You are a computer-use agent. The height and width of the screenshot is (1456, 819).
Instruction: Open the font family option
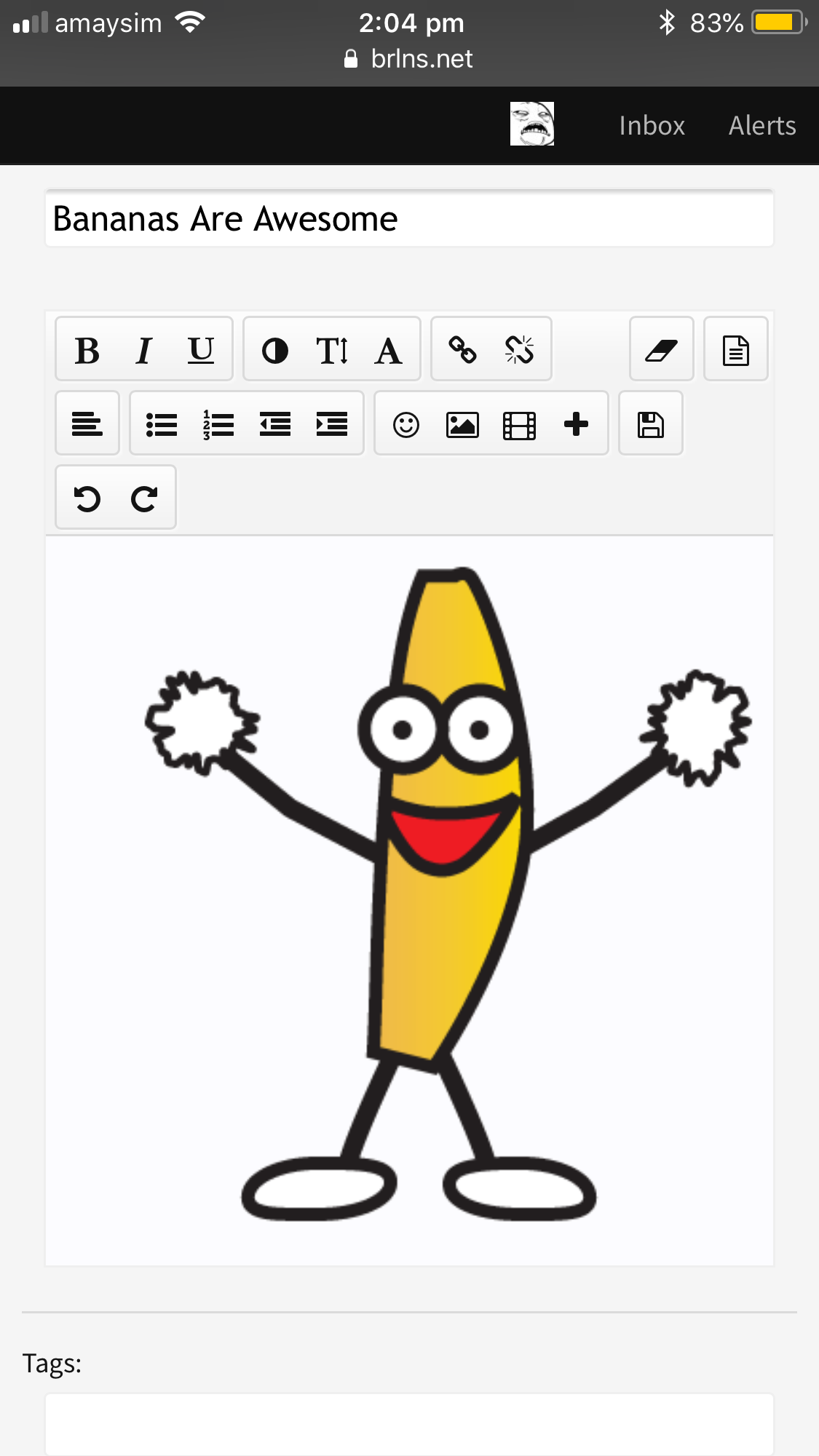(389, 351)
